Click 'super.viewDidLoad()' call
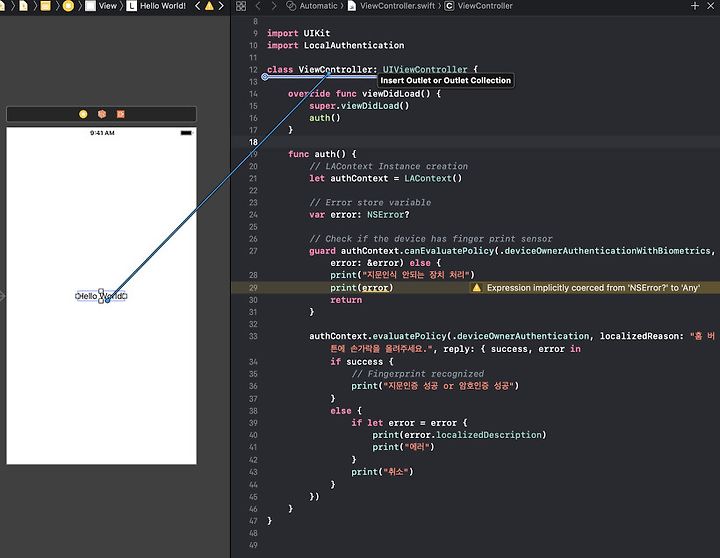 tap(359, 106)
